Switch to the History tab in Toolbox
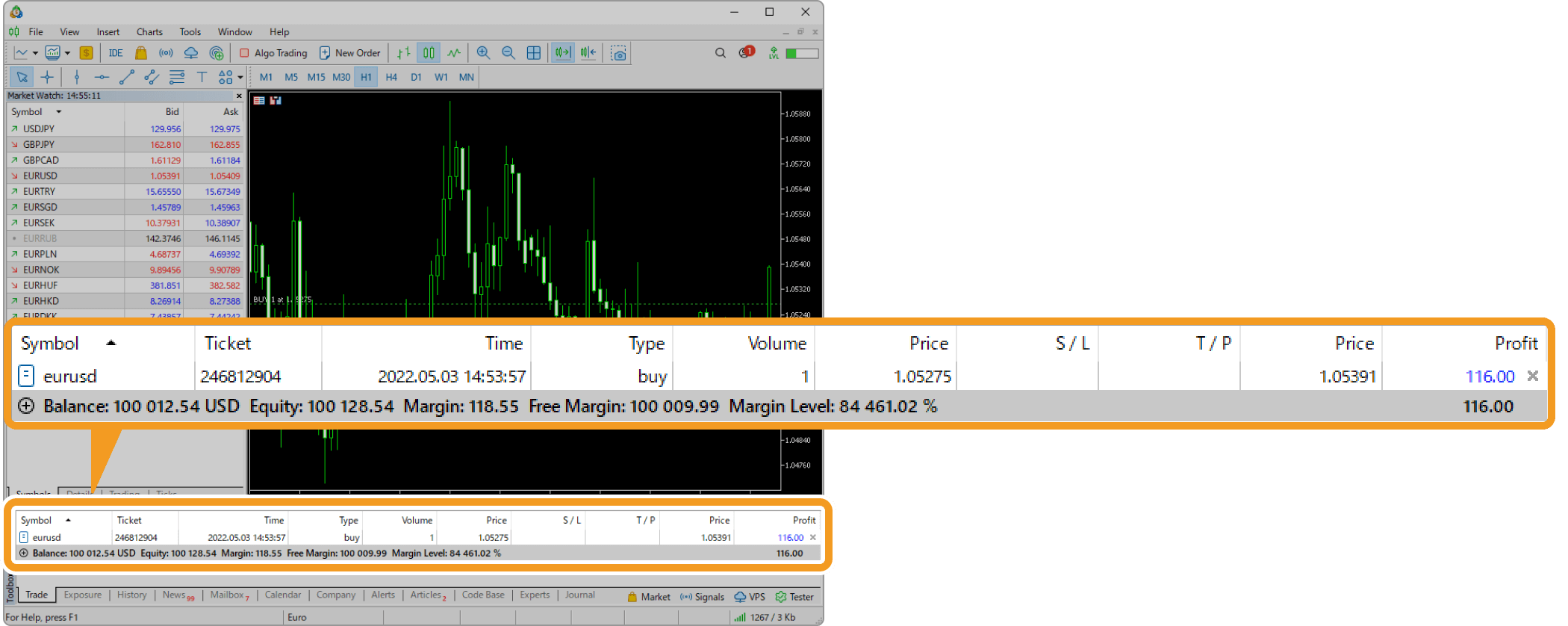The width and height of the screenshot is (1568, 626). pos(132,595)
